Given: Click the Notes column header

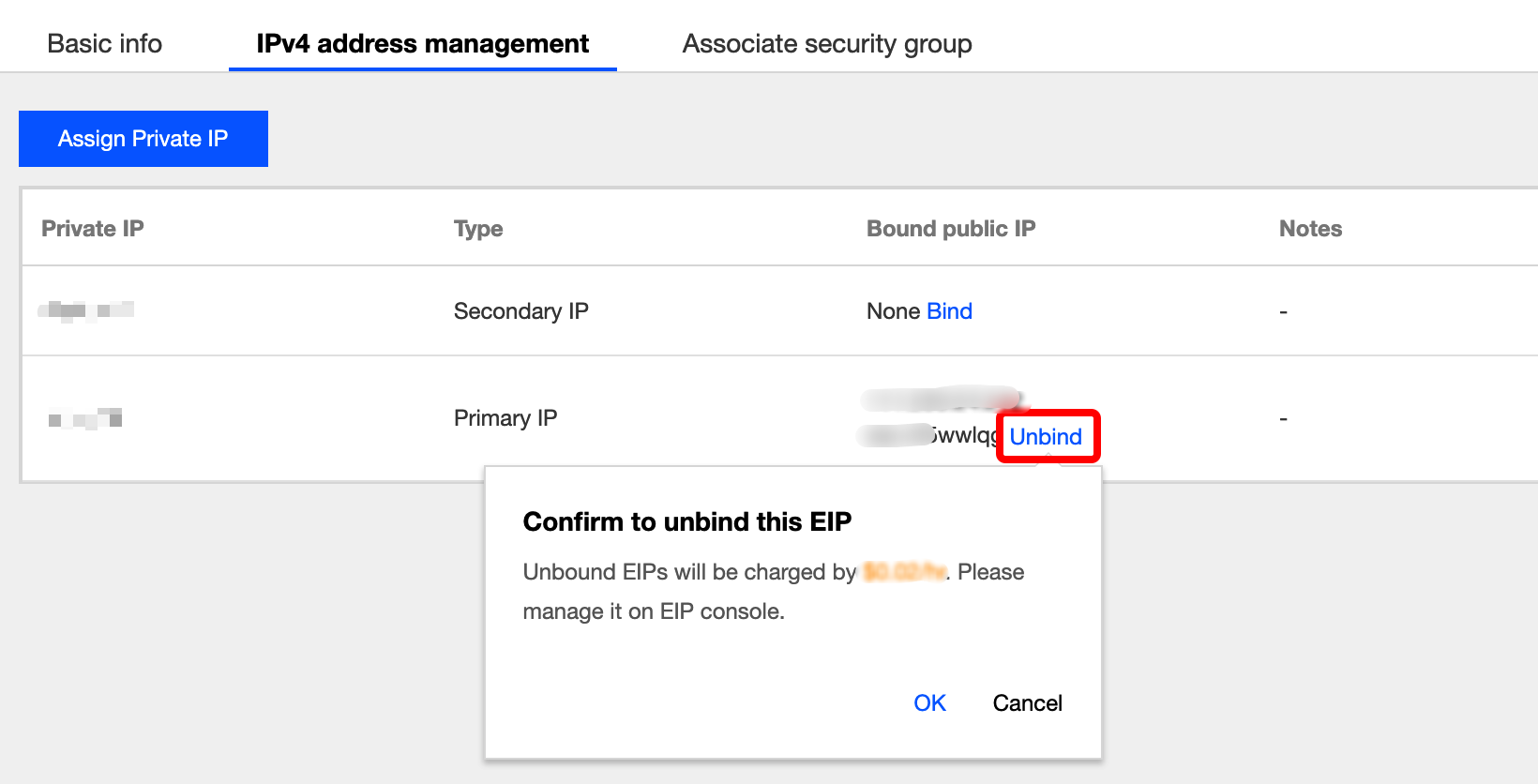Looking at the screenshot, I should click(1310, 229).
